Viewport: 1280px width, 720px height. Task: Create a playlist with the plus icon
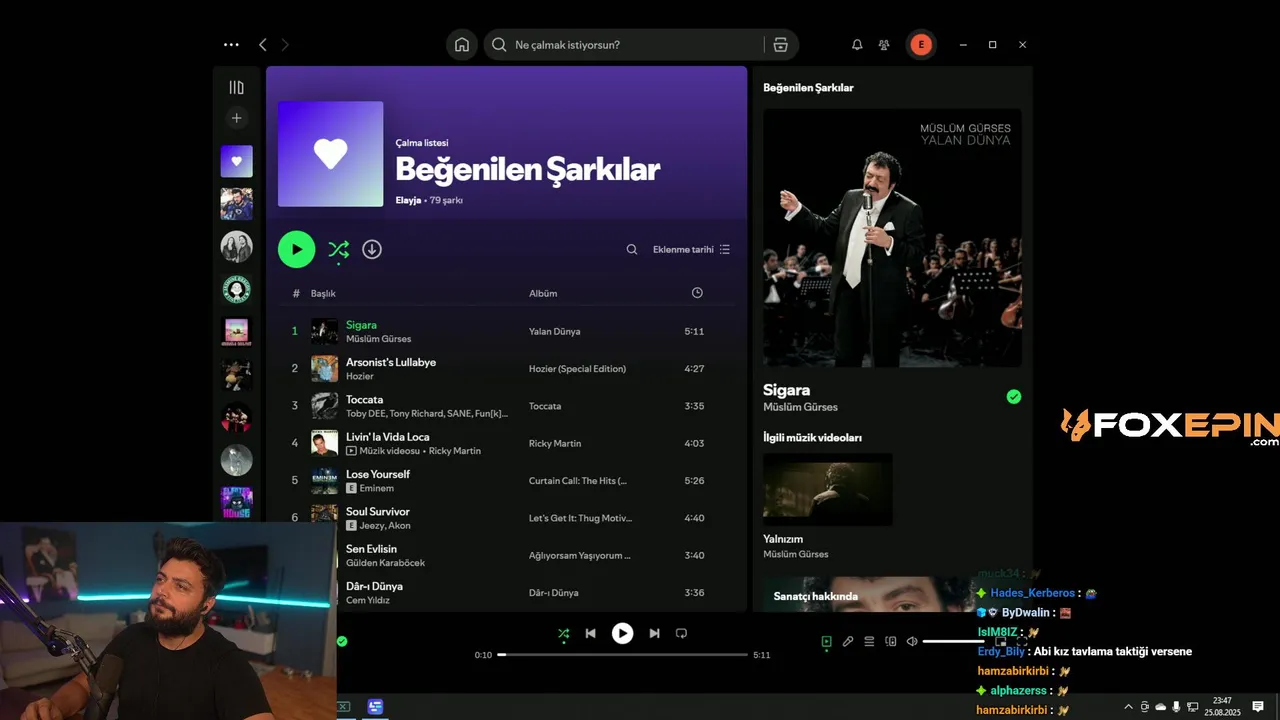[236, 118]
